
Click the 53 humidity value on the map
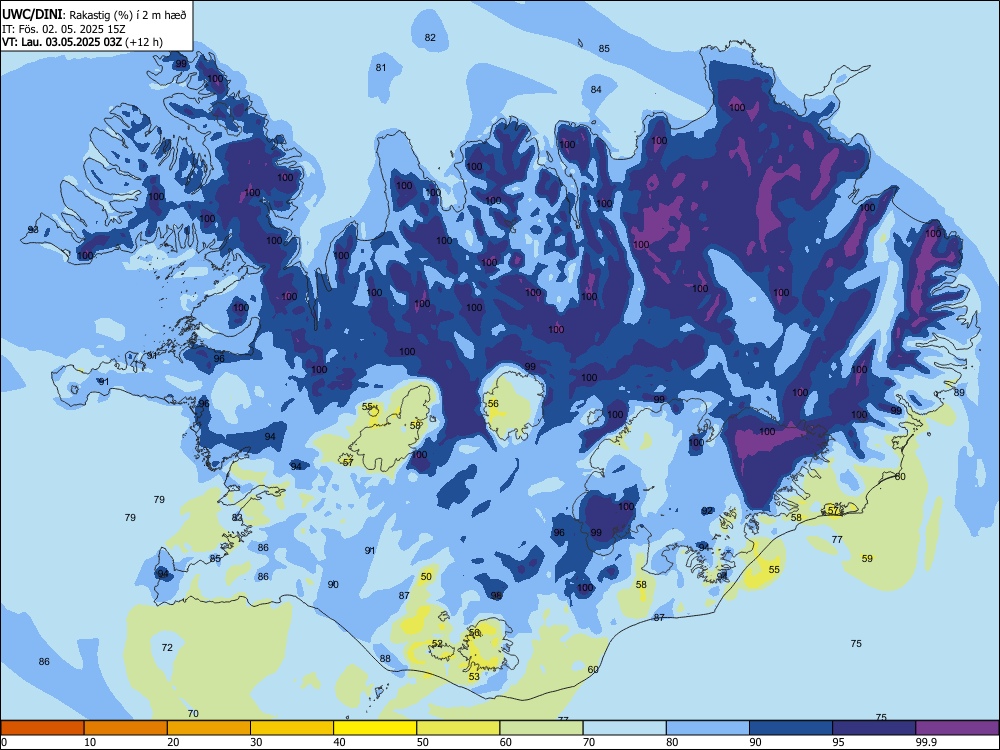tap(474, 677)
